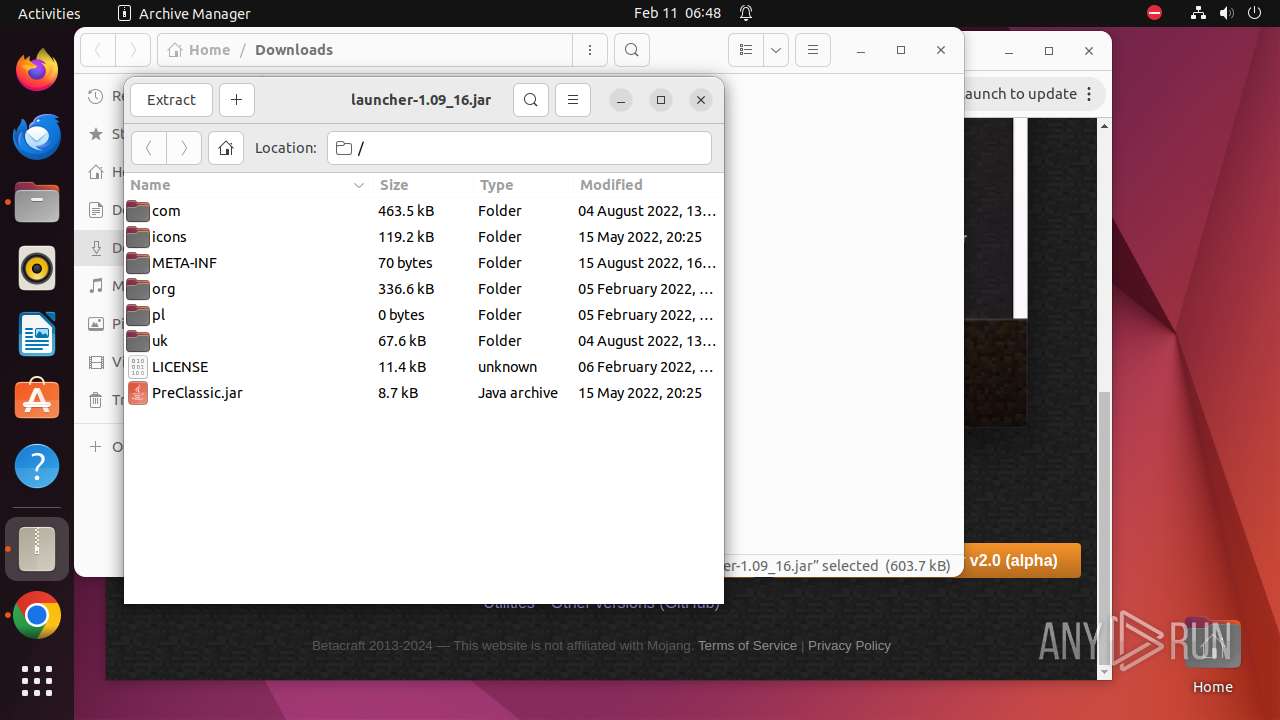Switch to Archive Manager in the dock
Screen dimensions: 1280x720
click(37, 549)
